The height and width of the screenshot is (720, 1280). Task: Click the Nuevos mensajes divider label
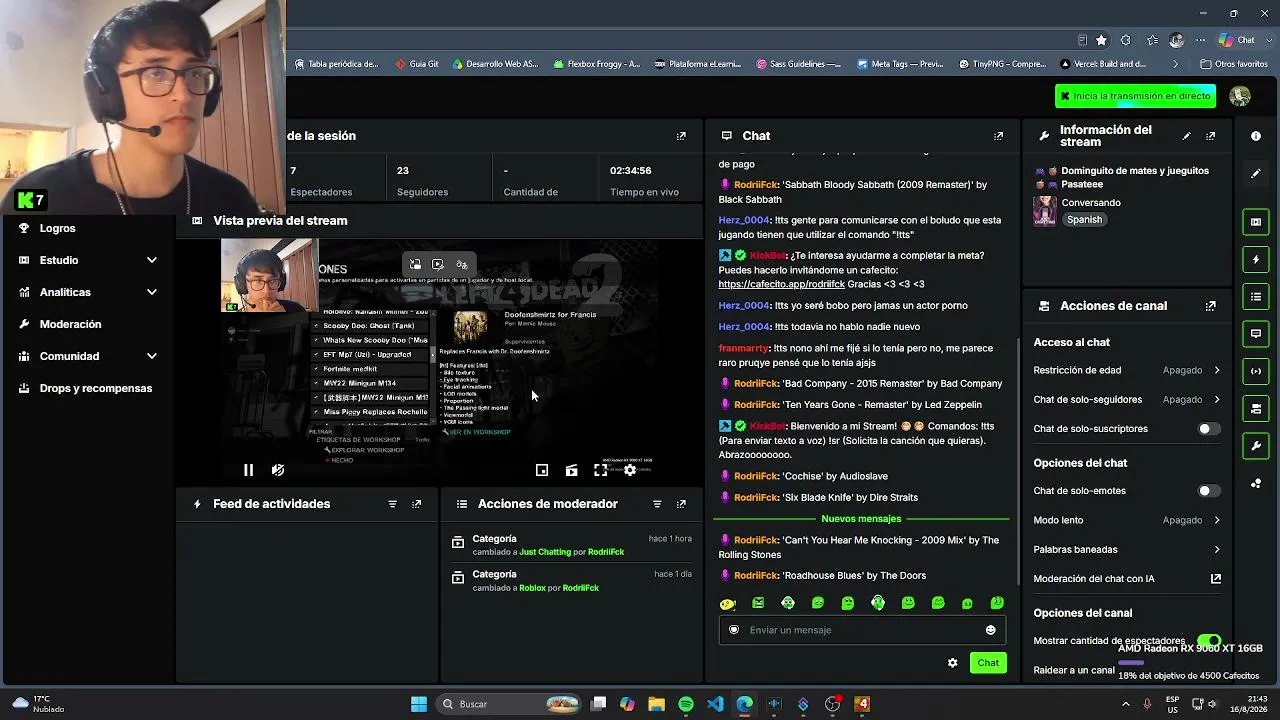point(861,519)
